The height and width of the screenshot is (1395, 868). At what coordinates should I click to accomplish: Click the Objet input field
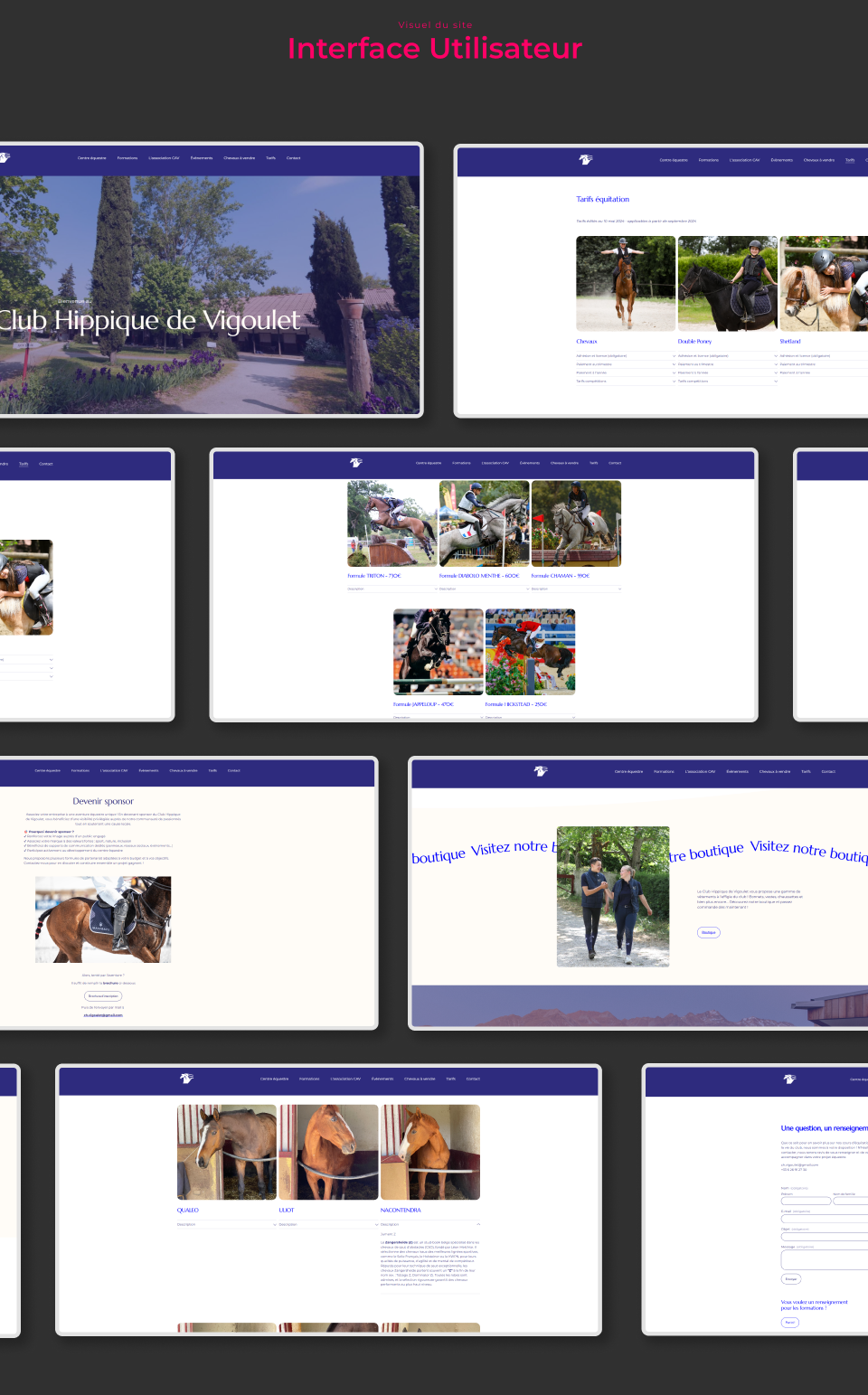point(825,1236)
